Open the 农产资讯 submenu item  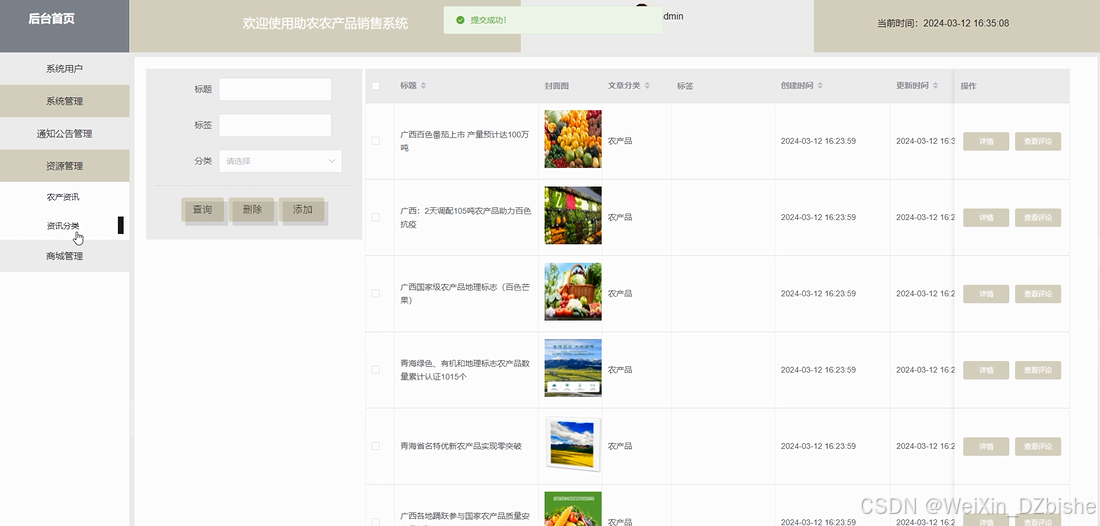63,197
